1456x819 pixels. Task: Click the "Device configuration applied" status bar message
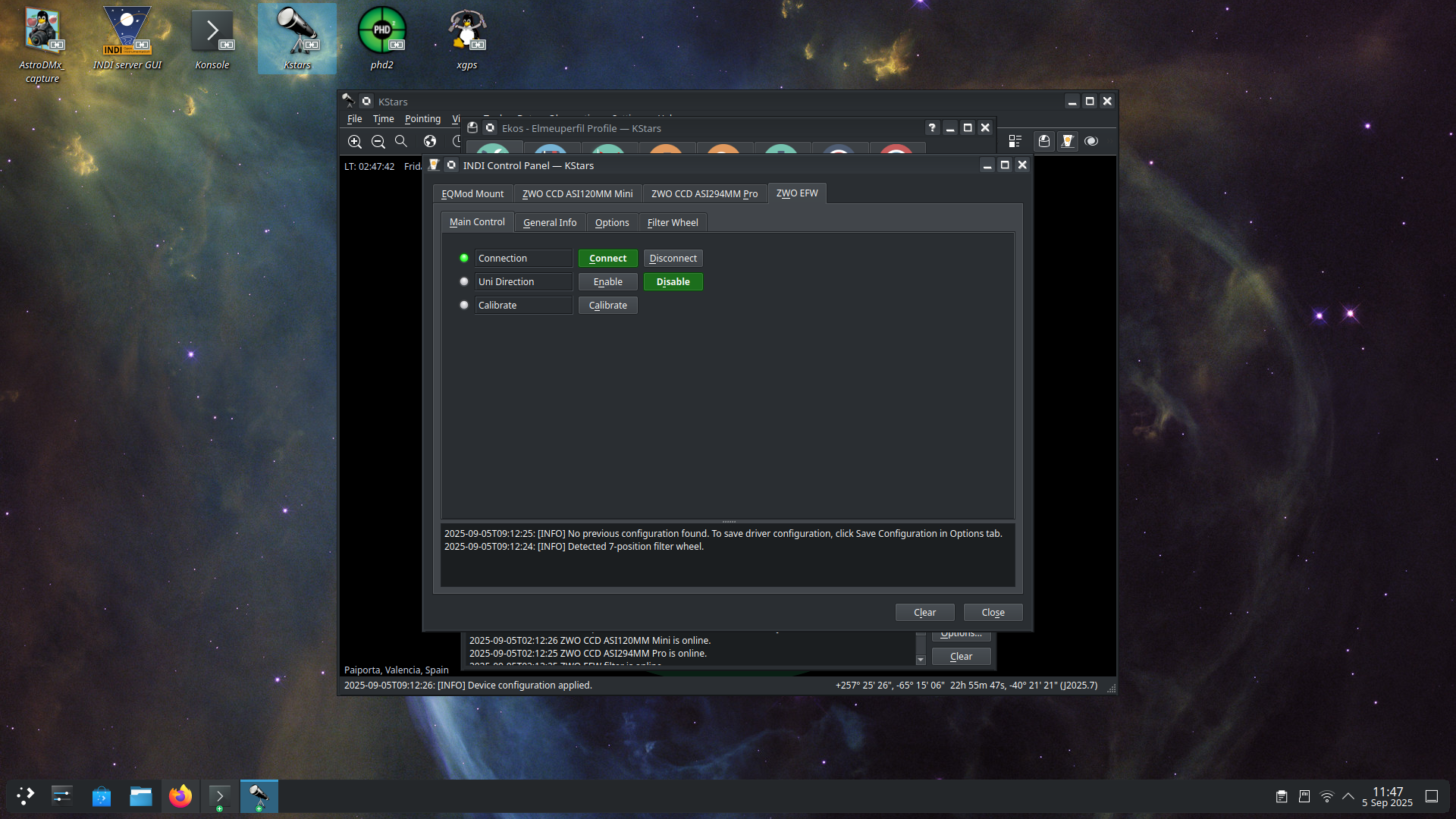pos(468,686)
